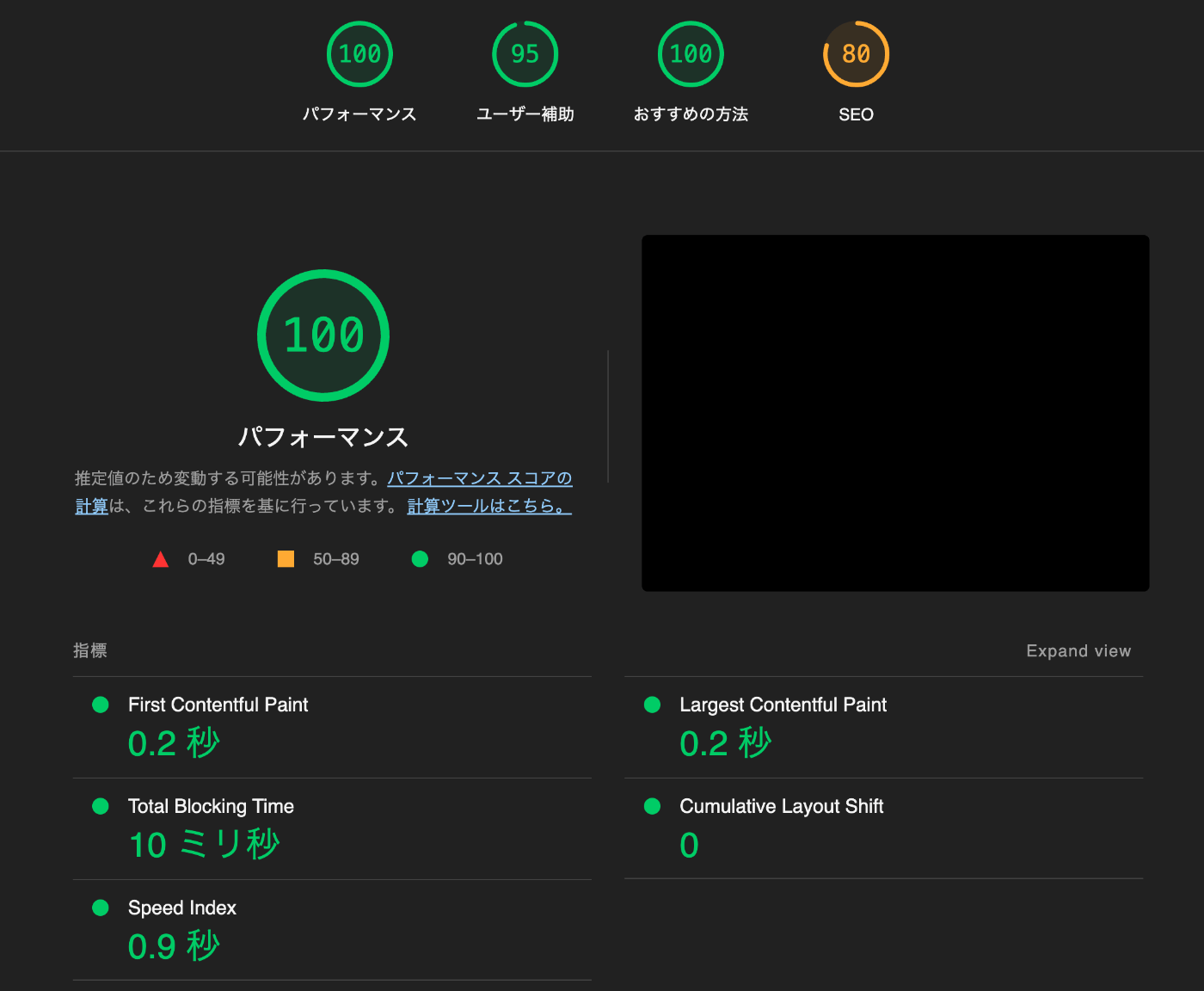1204x991 pixels.
Task: Open the パフォーマンス スコアの計算 link
Action: click(x=479, y=478)
